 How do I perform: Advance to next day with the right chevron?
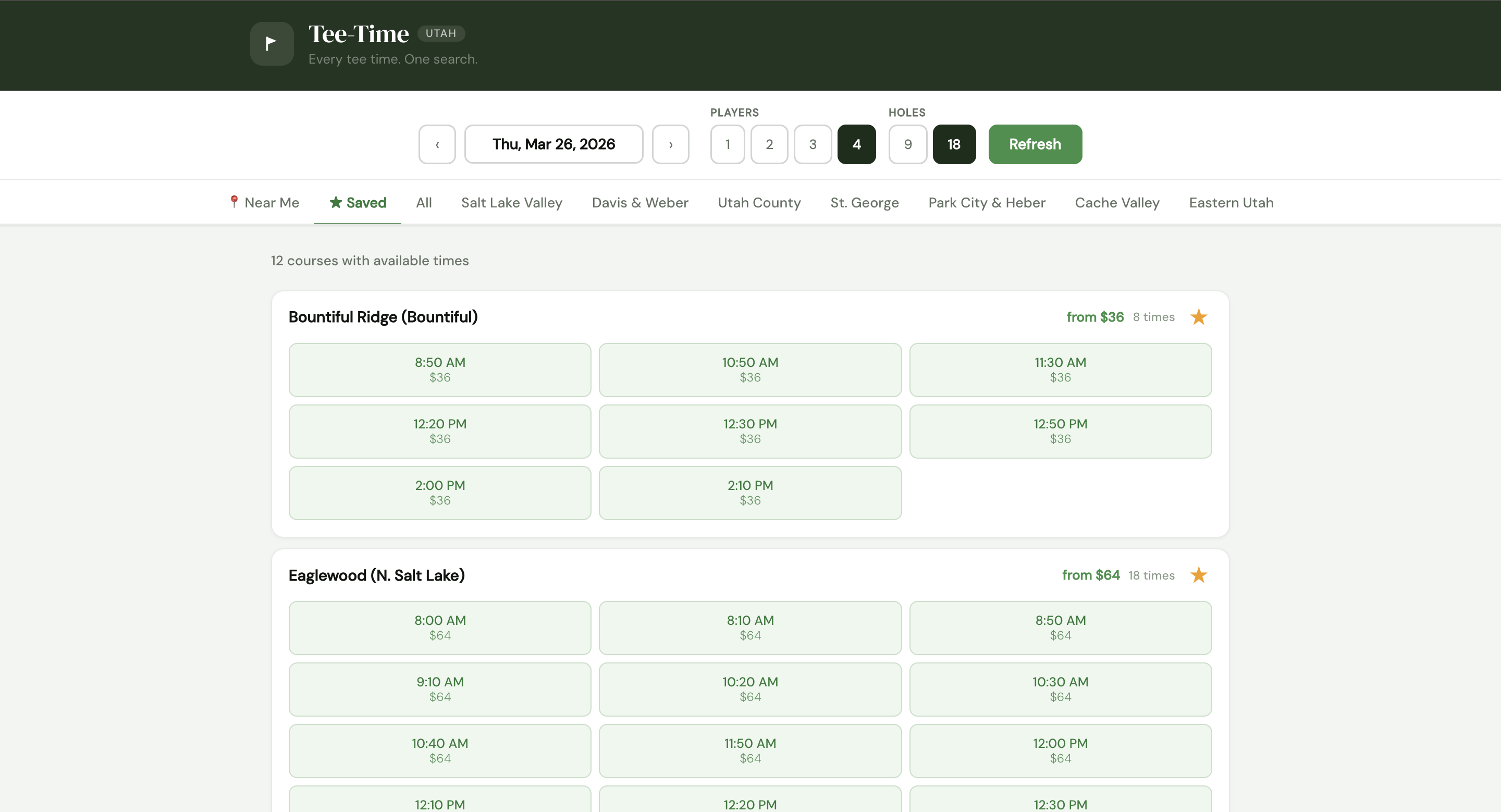671,144
